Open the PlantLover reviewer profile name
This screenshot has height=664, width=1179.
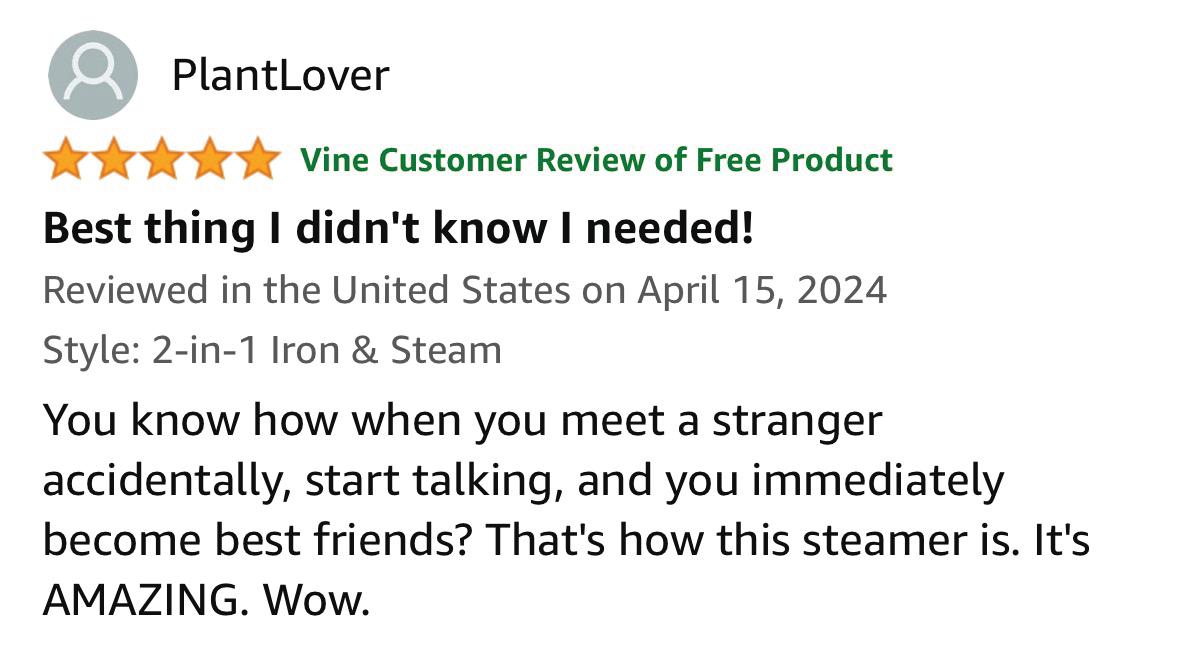tap(280, 75)
